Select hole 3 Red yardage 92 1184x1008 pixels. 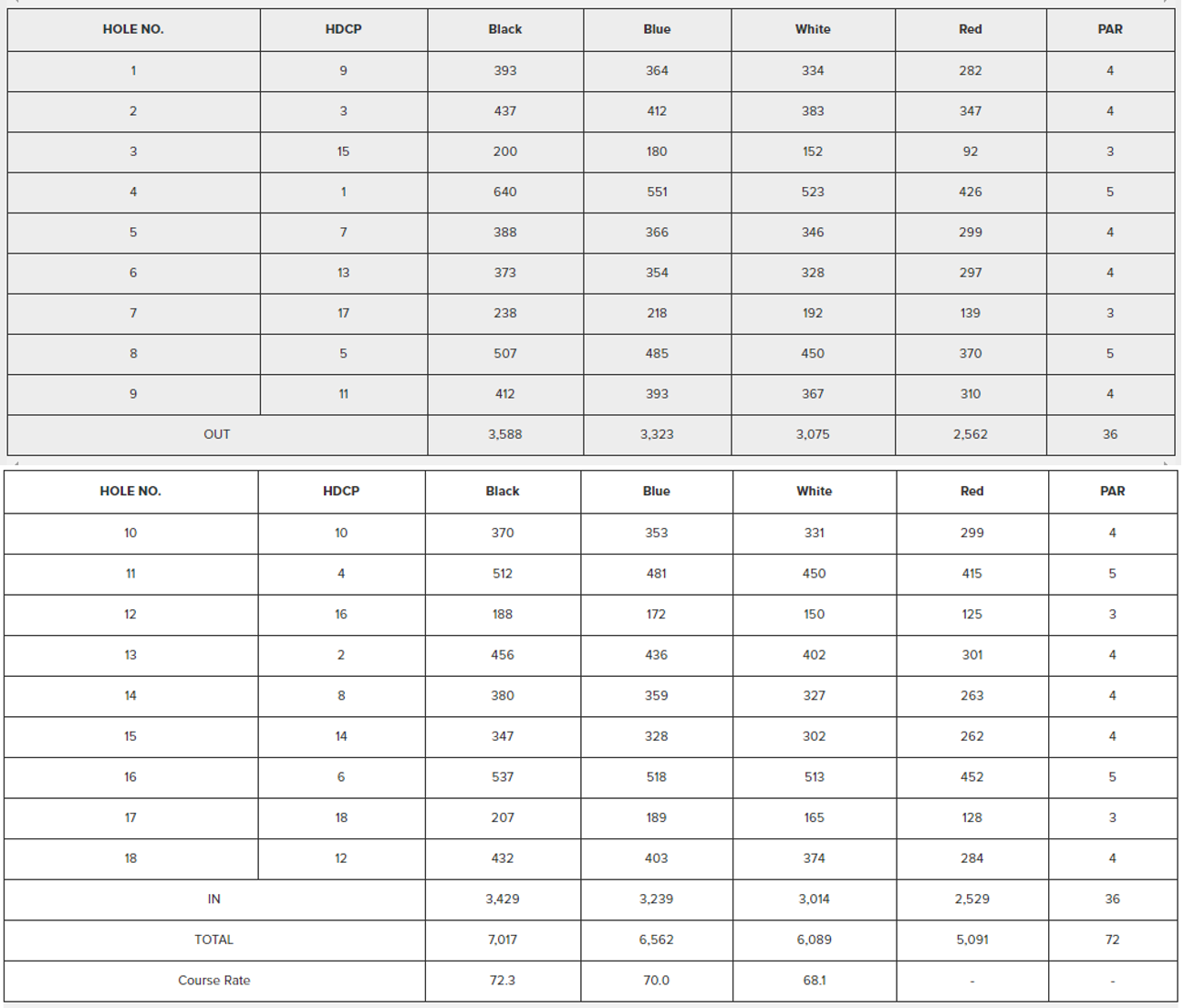pos(971,151)
